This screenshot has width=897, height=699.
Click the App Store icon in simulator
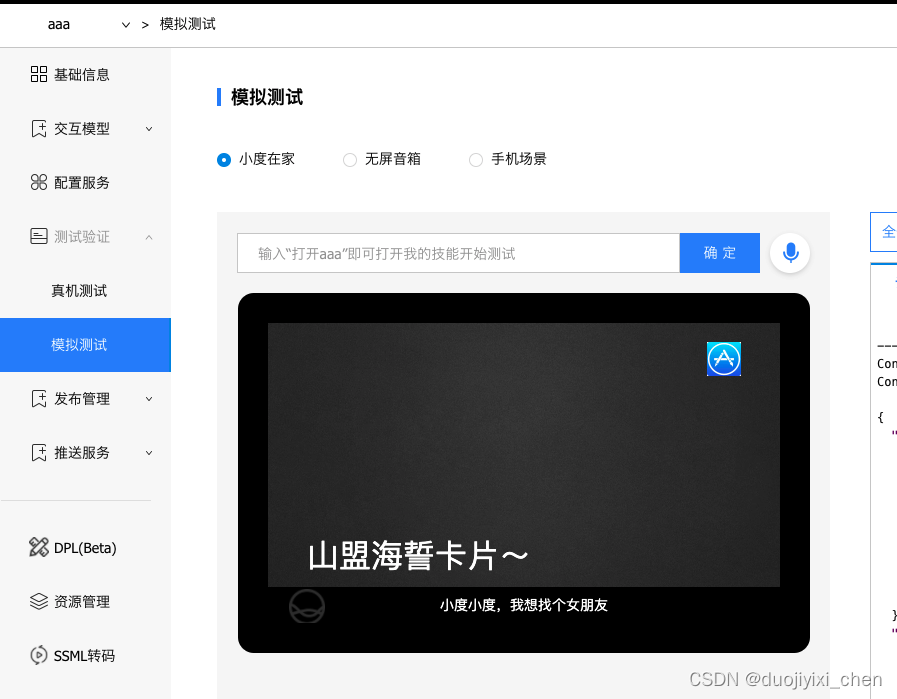coord(724,359)
